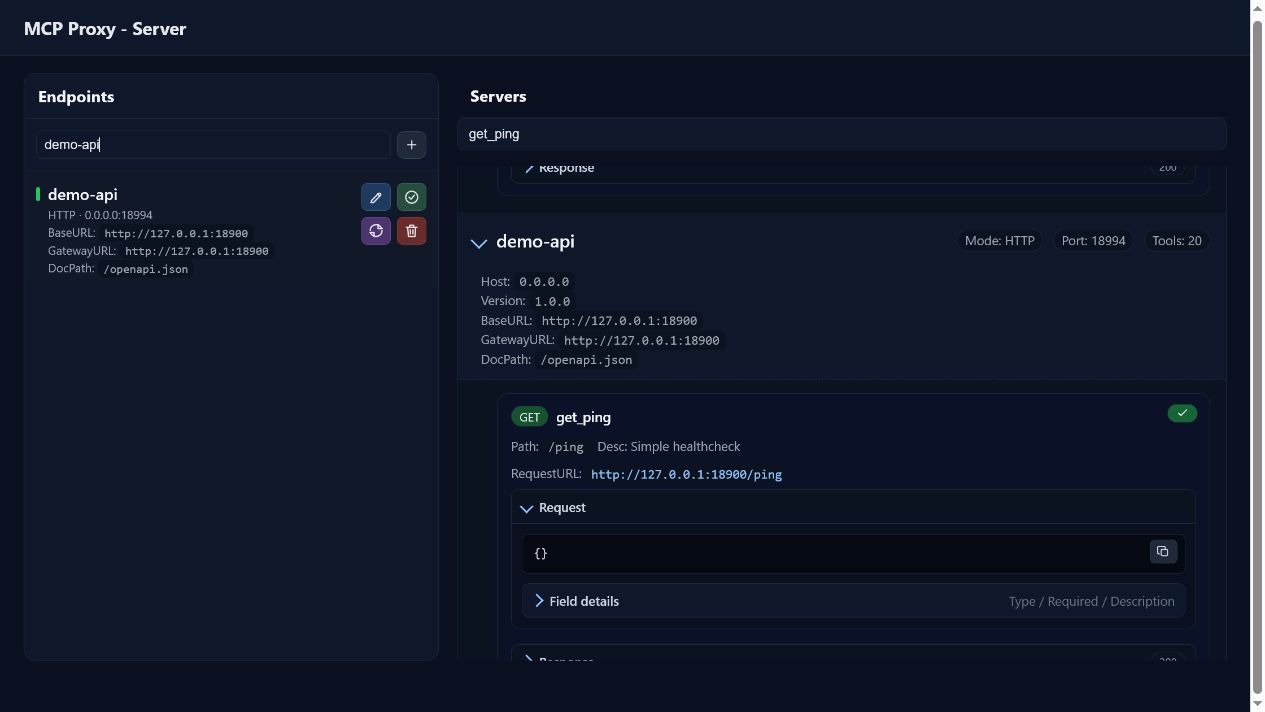
Task: Click GatewayURL value in the server details
Action: click(642, 340)
